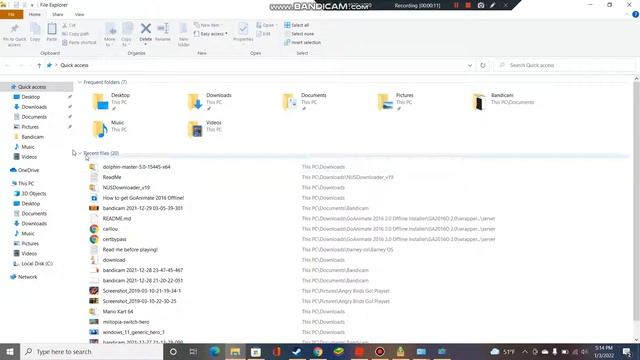
Task: Open the Desktop folder in Frequent folders
Action: [x=112, y=102]
